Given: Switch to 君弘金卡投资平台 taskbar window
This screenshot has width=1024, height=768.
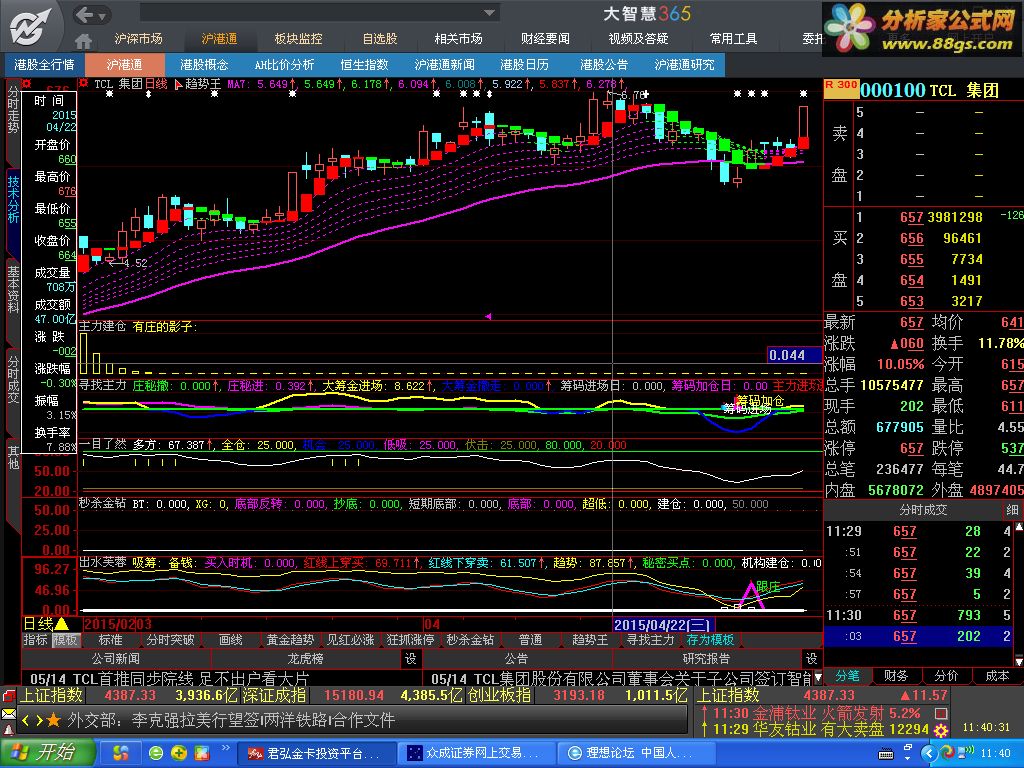Looking at the screenshot, I should [317, 754].
